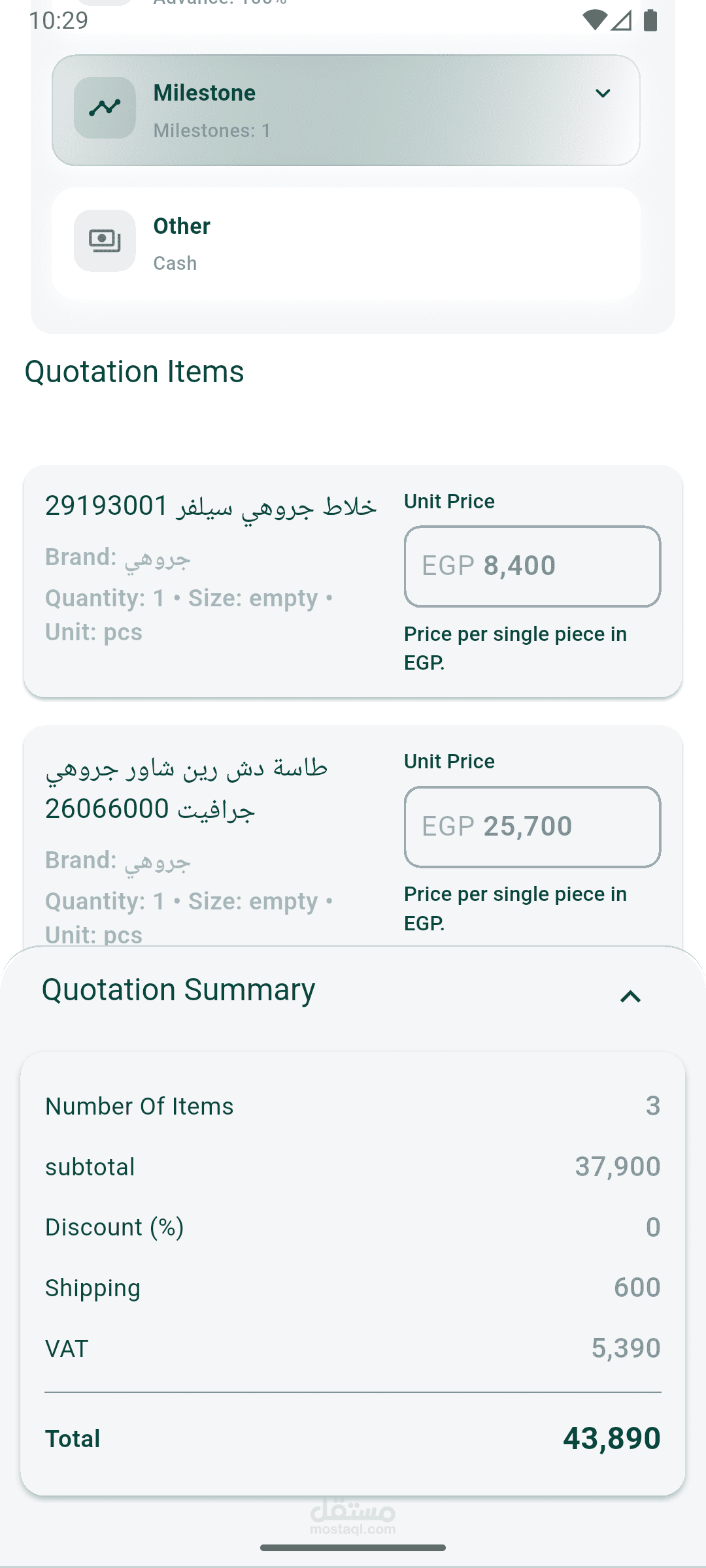Tap the home gesture bar
The width and height of the screenshot is (706, 1568).
pos(353,1548)
